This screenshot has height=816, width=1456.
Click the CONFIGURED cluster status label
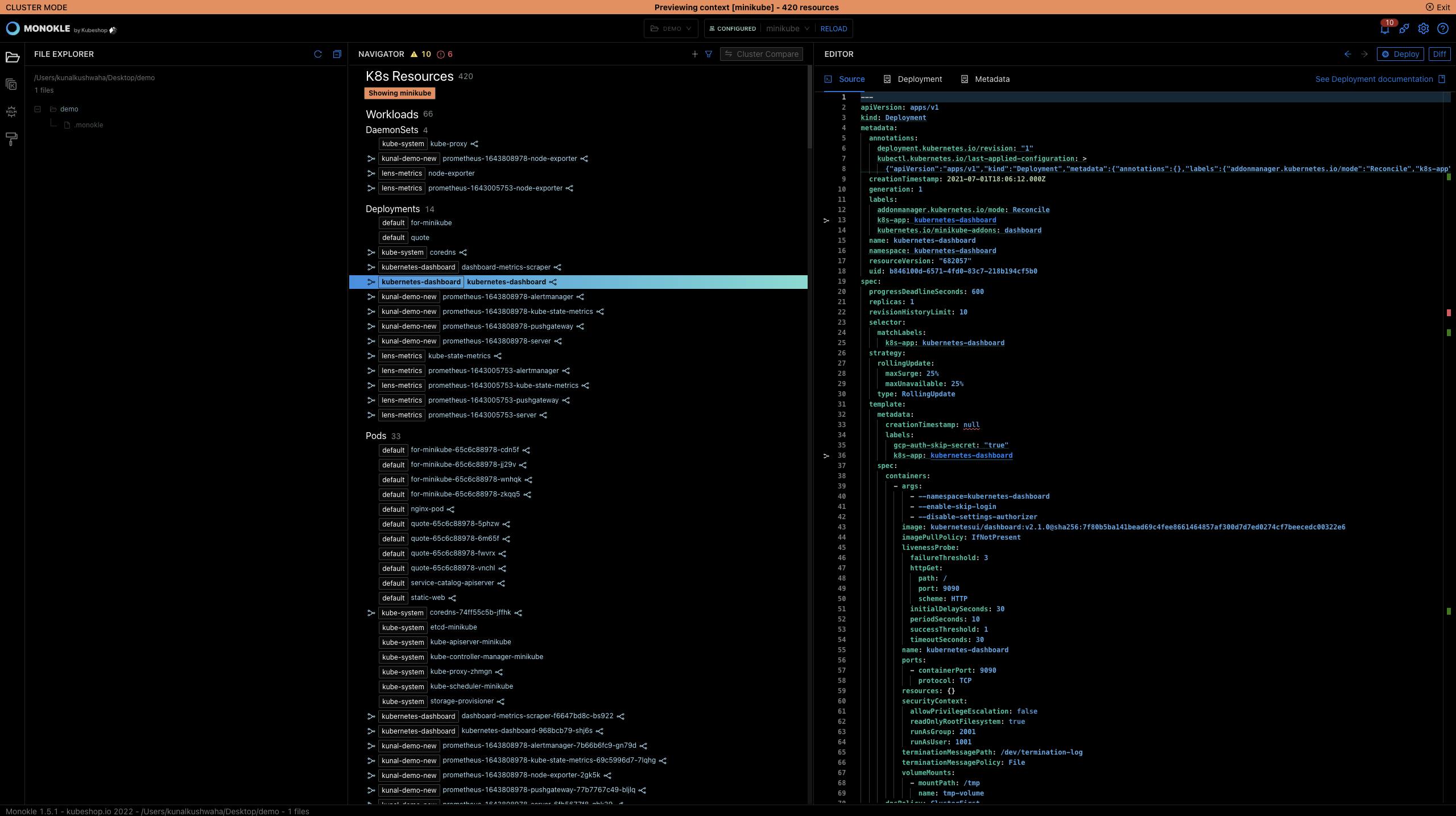[x=732, y=28]
